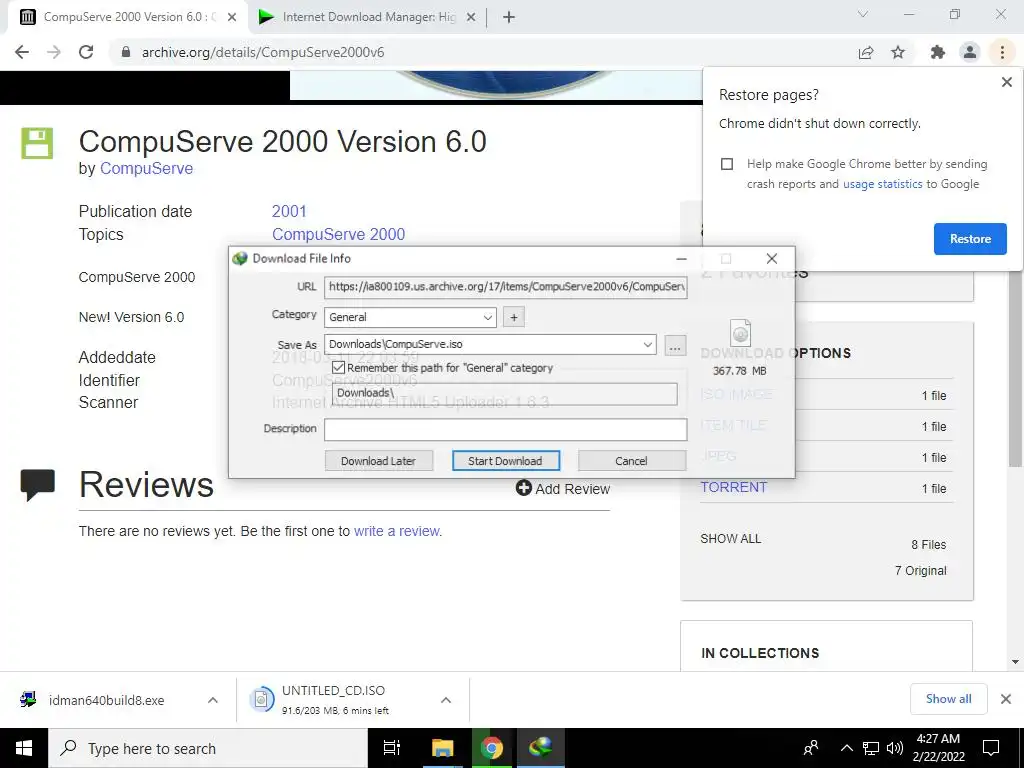Image resolution: width=1024 pixels, height=768 pixels.
Task: Click the idman640build8.exe file icon
Action: coord(28,699)
